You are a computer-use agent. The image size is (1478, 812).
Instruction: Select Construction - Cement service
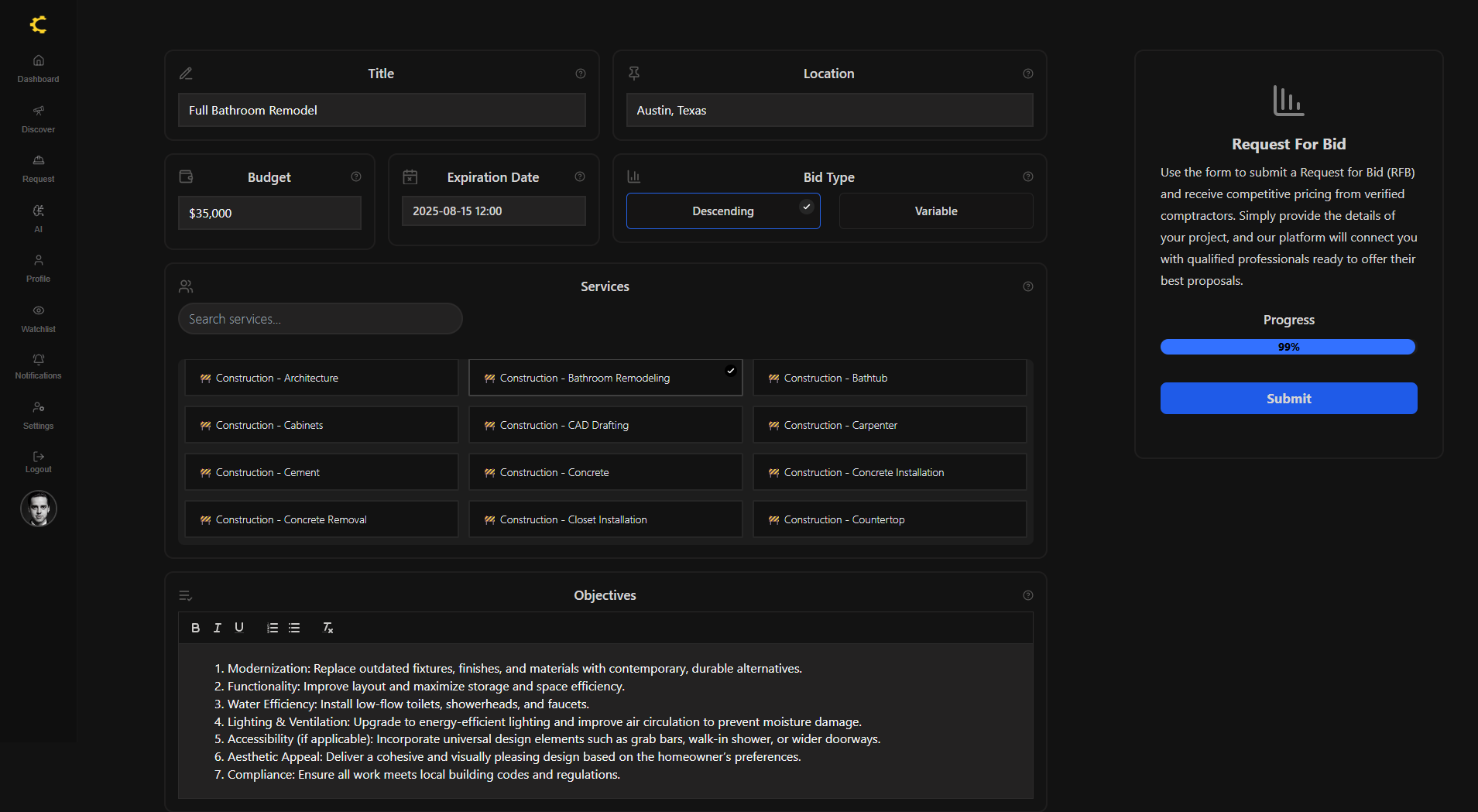[x=321, y=472]
